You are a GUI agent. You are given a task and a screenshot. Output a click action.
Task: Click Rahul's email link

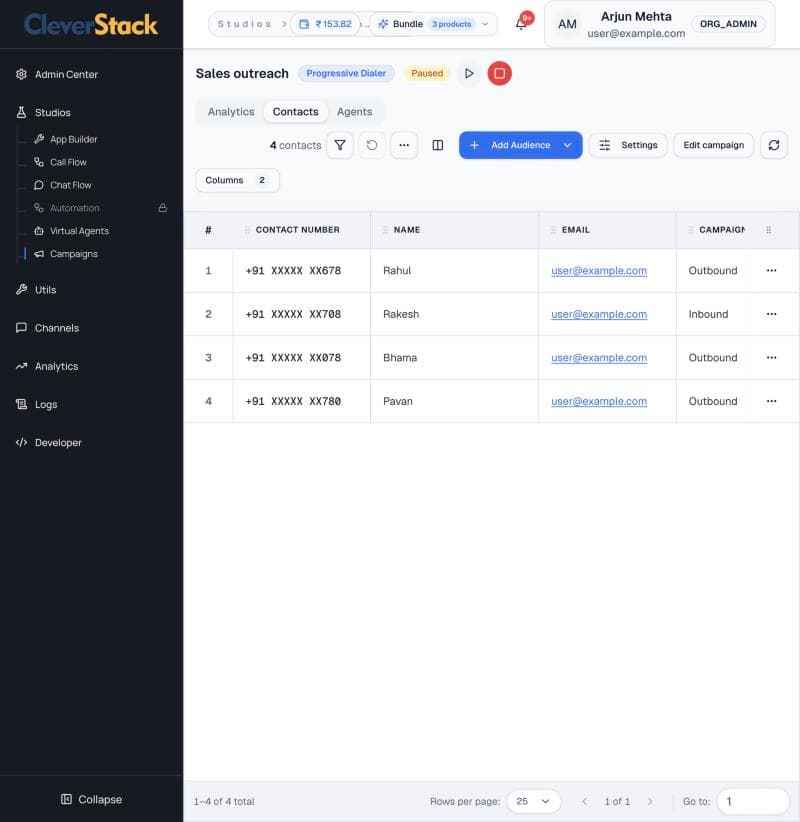click(x=599, y=271)
